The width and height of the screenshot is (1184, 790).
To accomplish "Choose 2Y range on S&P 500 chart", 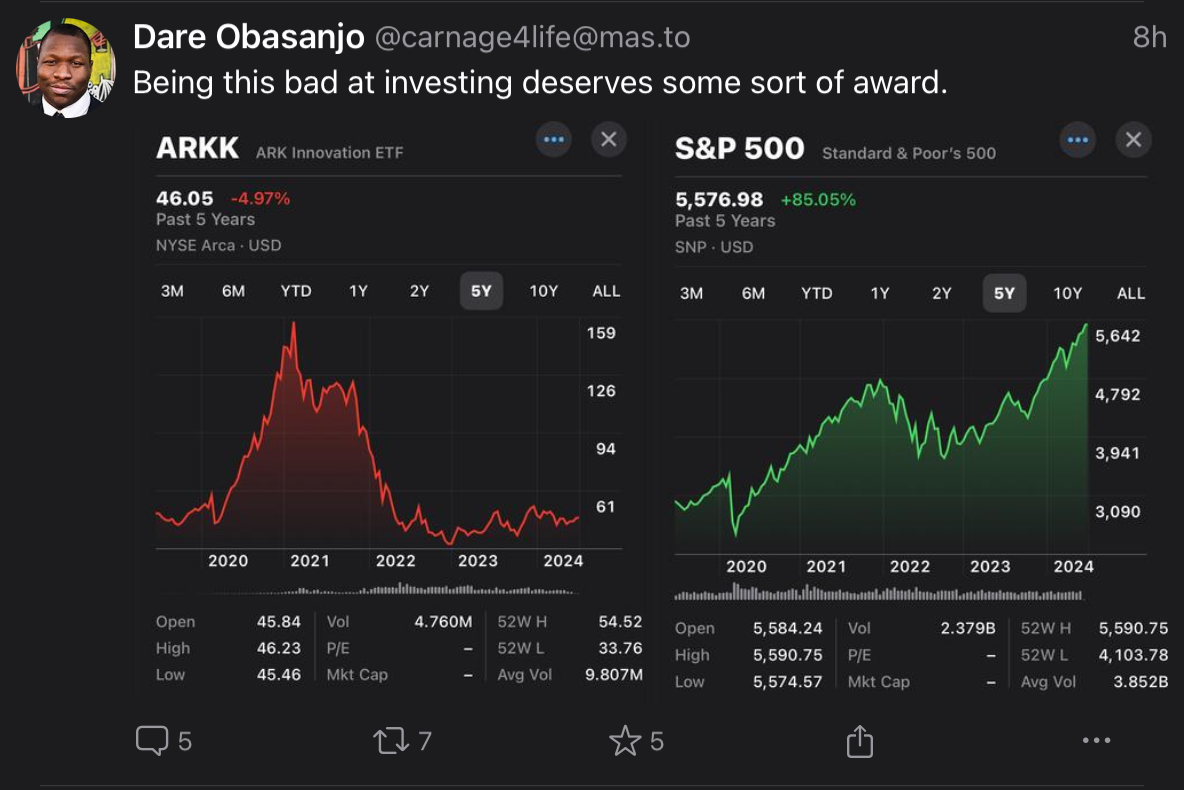I will pyautogui.click(x=942, y=293).
